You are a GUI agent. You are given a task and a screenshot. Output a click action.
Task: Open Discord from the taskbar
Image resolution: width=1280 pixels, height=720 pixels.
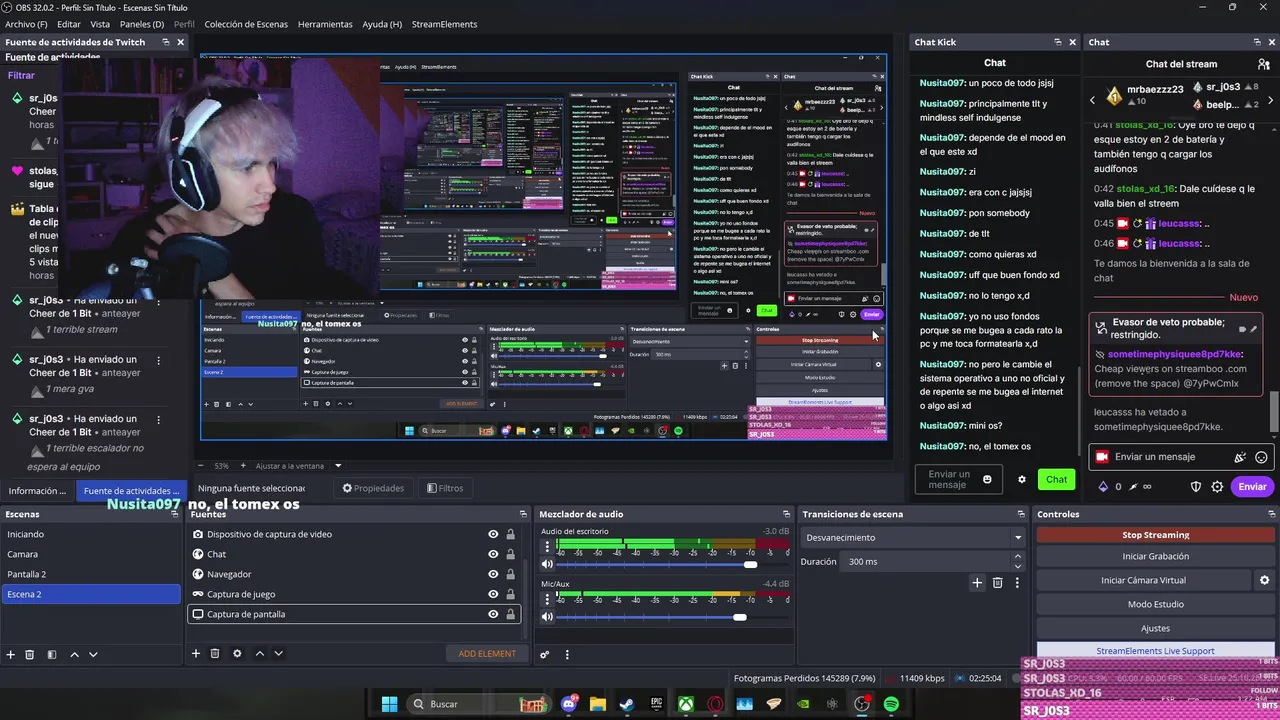pyautogui.click(x=570, y=704)
